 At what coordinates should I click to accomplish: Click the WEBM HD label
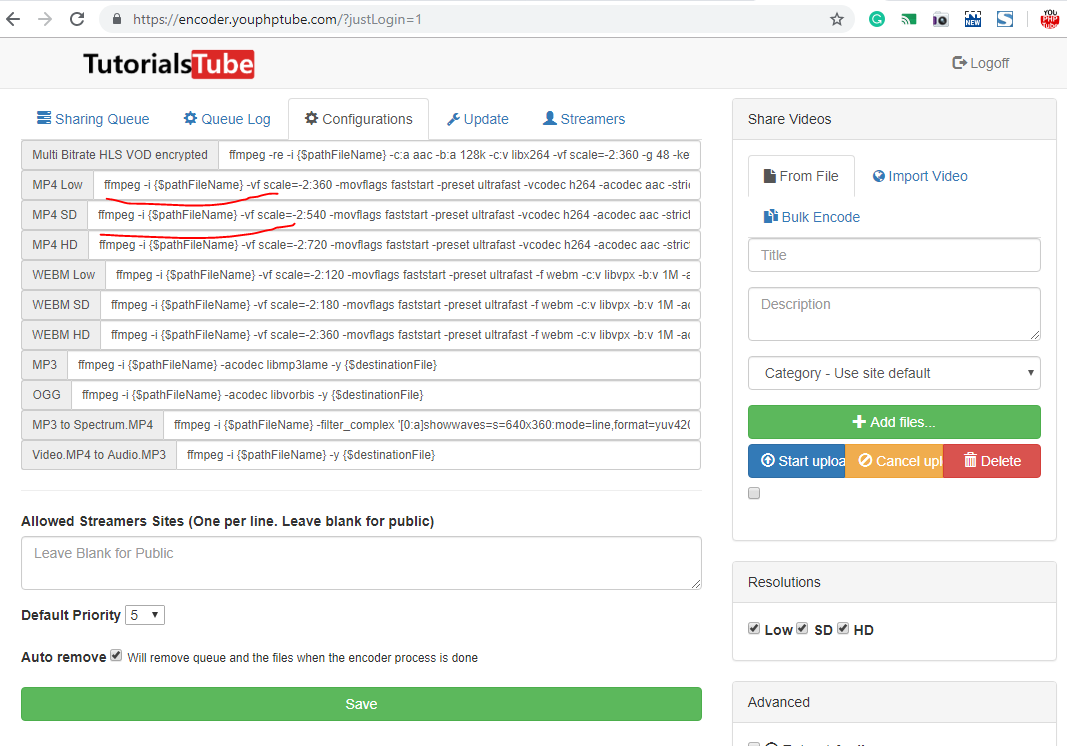click(x=61, y=335)
